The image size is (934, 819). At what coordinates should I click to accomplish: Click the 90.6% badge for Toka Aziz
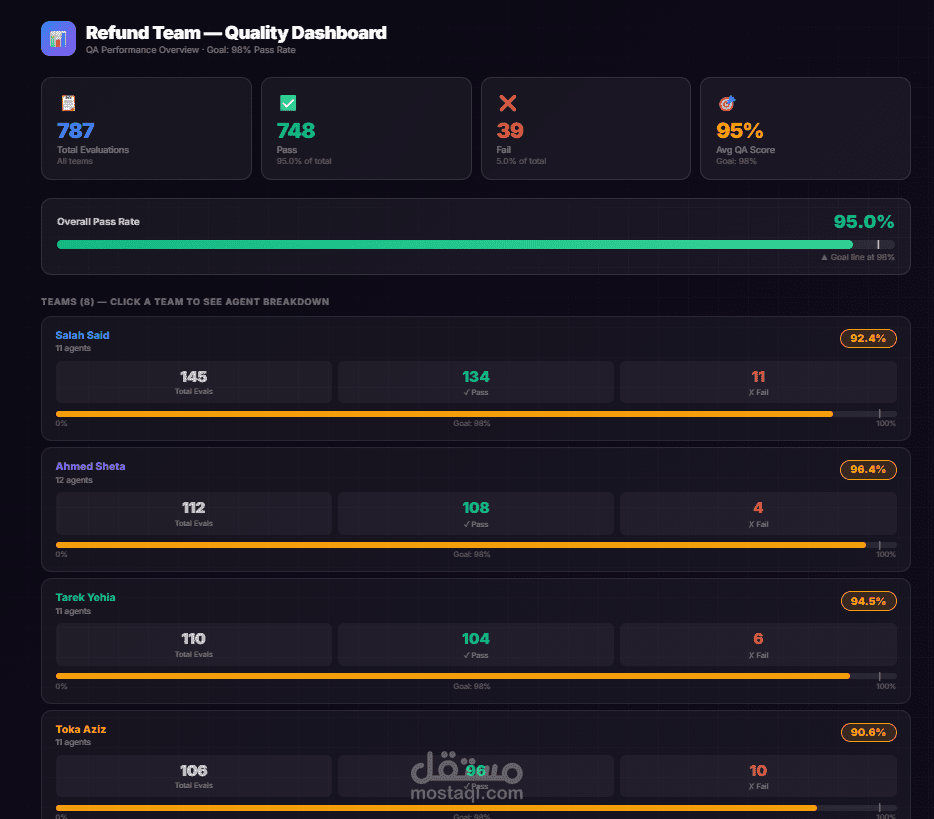pos(868,732)
